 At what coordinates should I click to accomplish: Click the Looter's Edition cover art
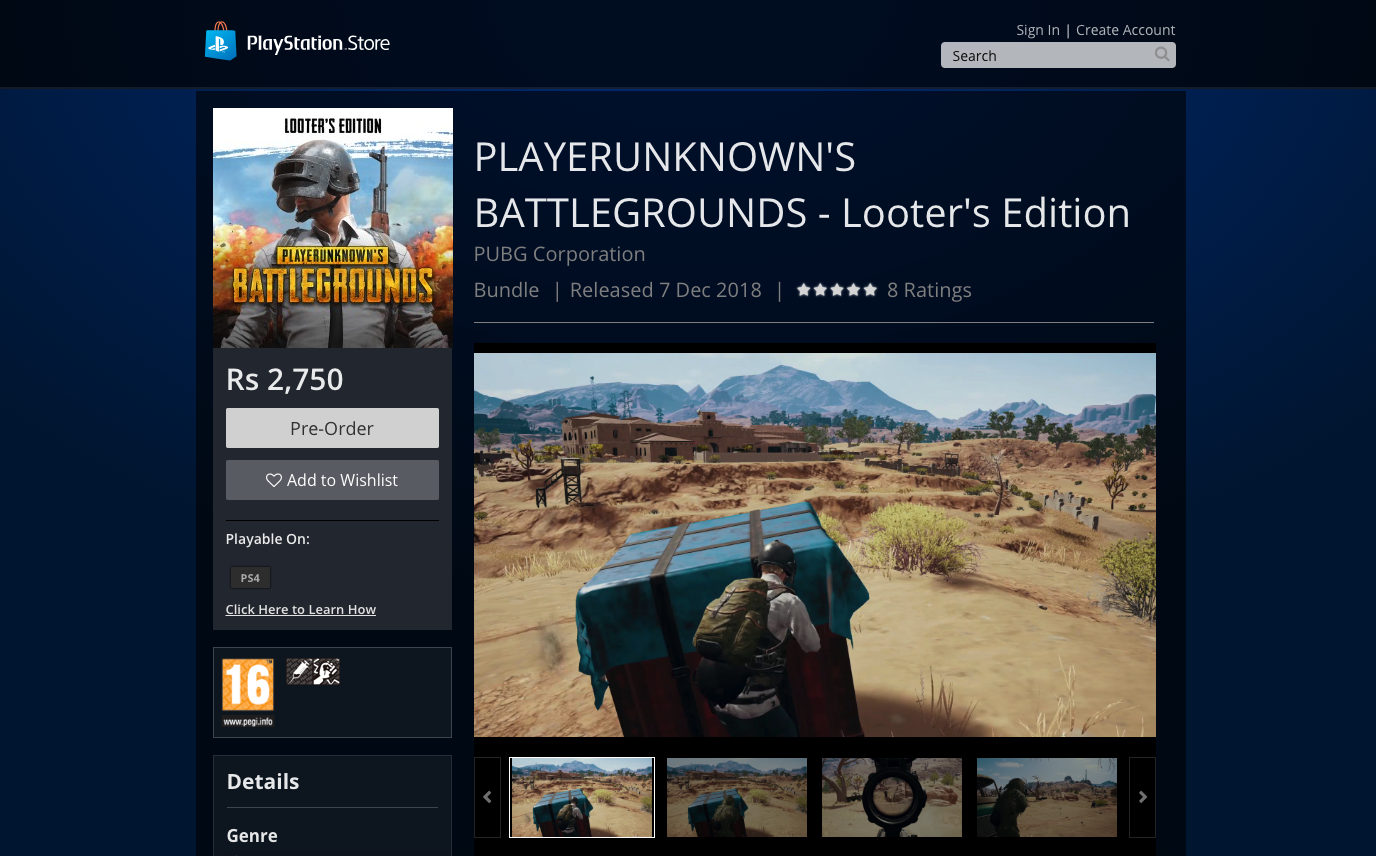pyautogui.click(x=333, y=228)
